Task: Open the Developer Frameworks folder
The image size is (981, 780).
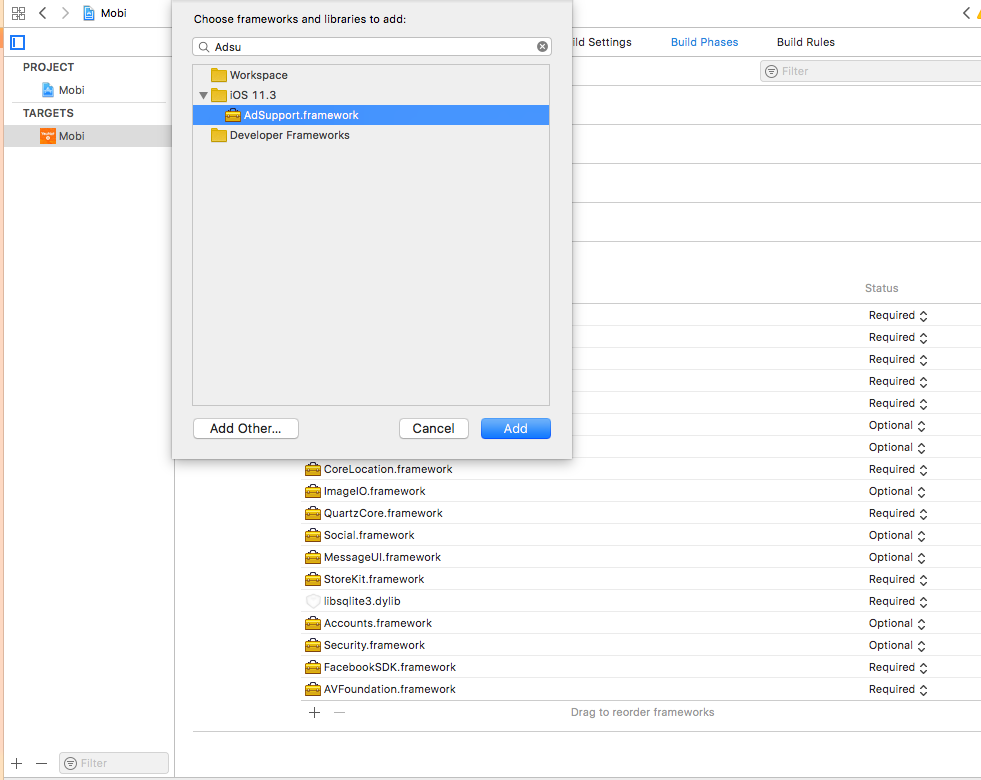Action: (289, 135)
